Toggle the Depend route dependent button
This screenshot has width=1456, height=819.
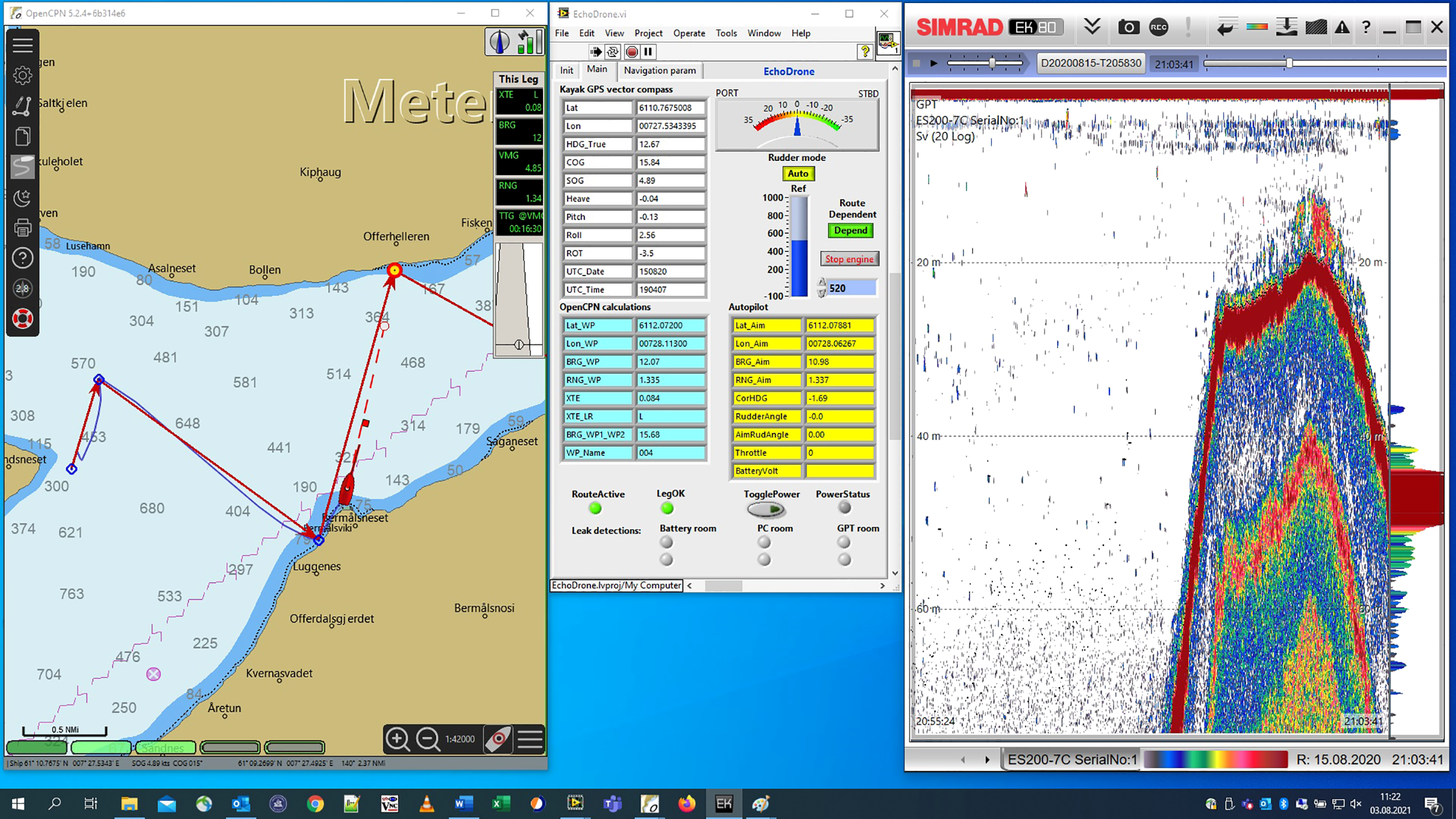[850, 230]
